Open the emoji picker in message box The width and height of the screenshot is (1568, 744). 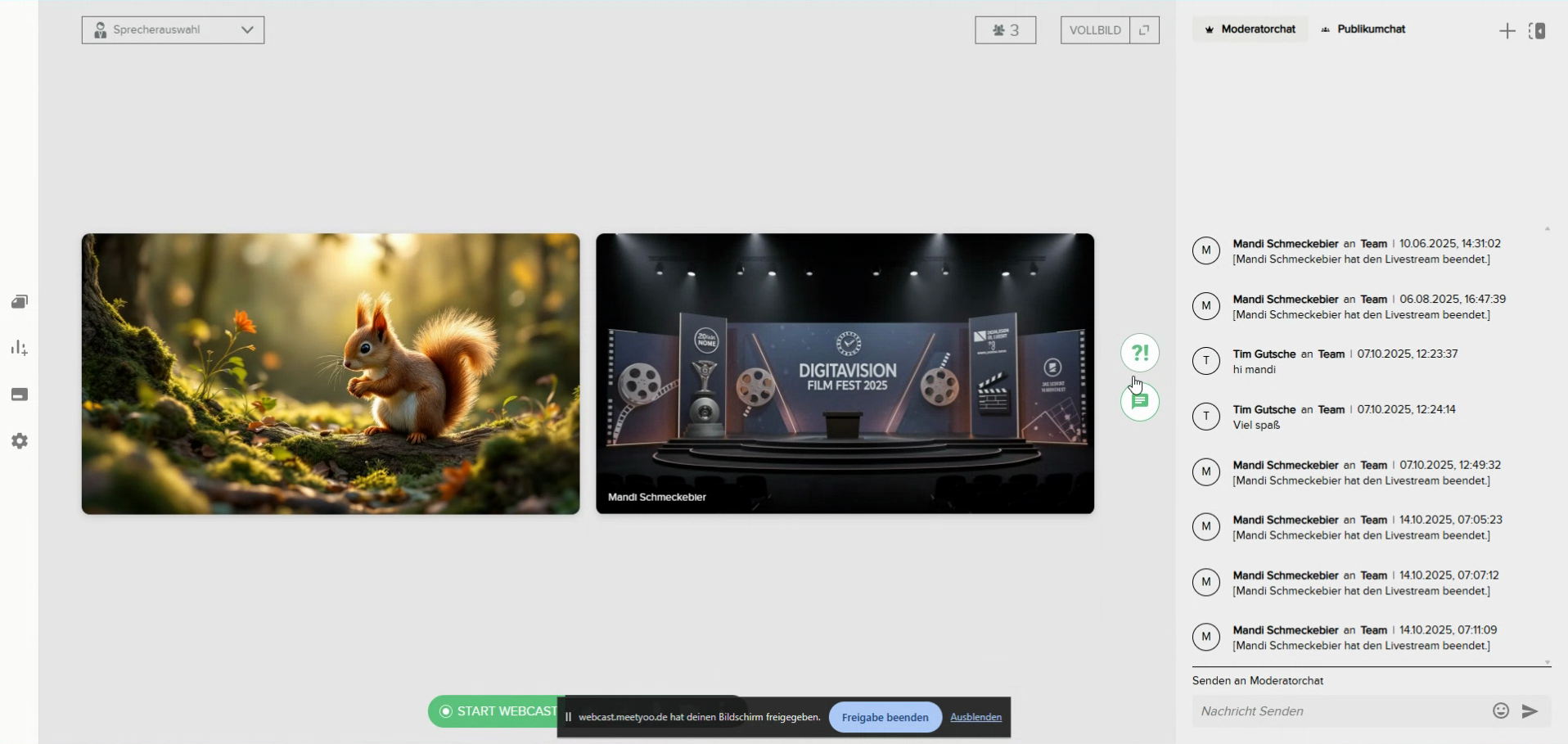click(x=1500, y=710)
